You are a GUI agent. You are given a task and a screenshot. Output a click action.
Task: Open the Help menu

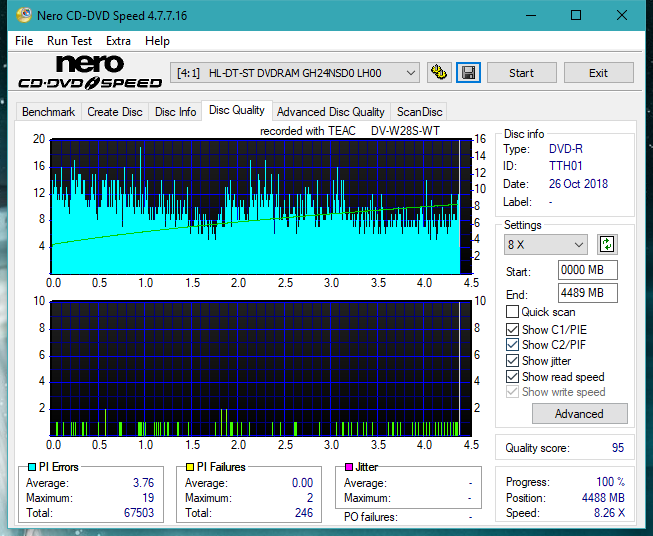tap(157, 41)
